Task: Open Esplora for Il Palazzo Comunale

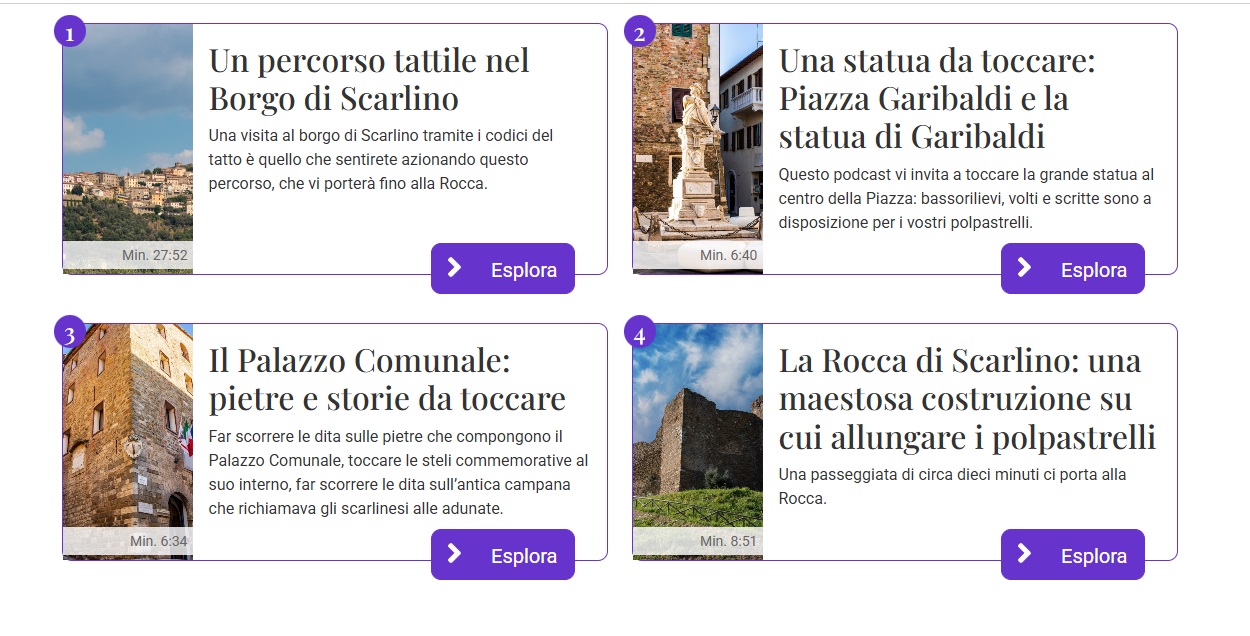Action: [x=503, y=555]
